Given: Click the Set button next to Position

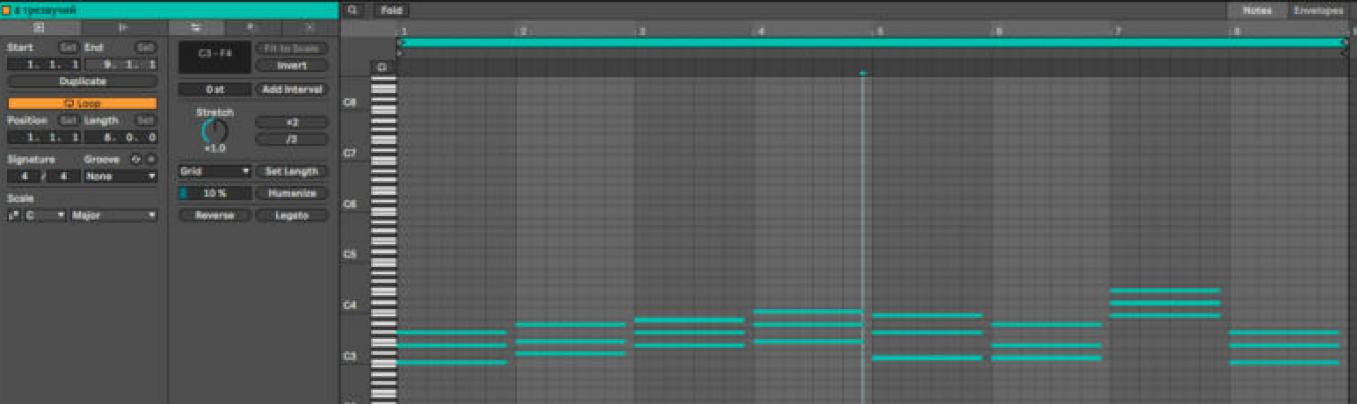Looking at the screenshot, I should click(x=67, y=120).
